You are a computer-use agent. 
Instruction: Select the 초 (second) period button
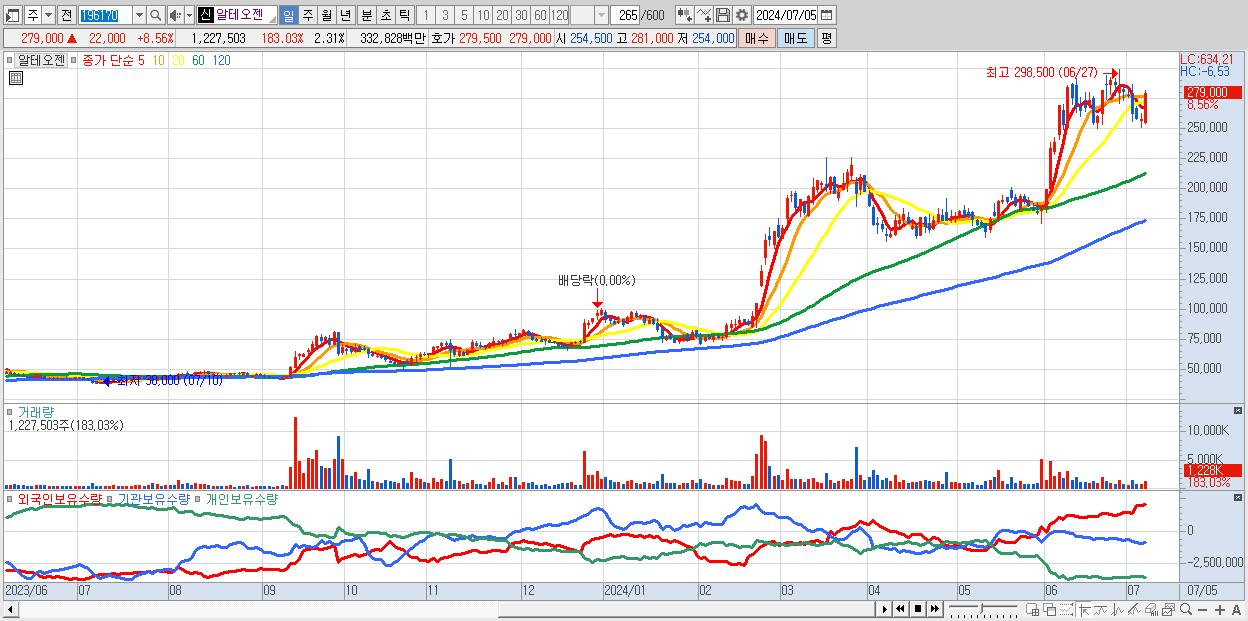pyautogui.click(x=385, y=15)
